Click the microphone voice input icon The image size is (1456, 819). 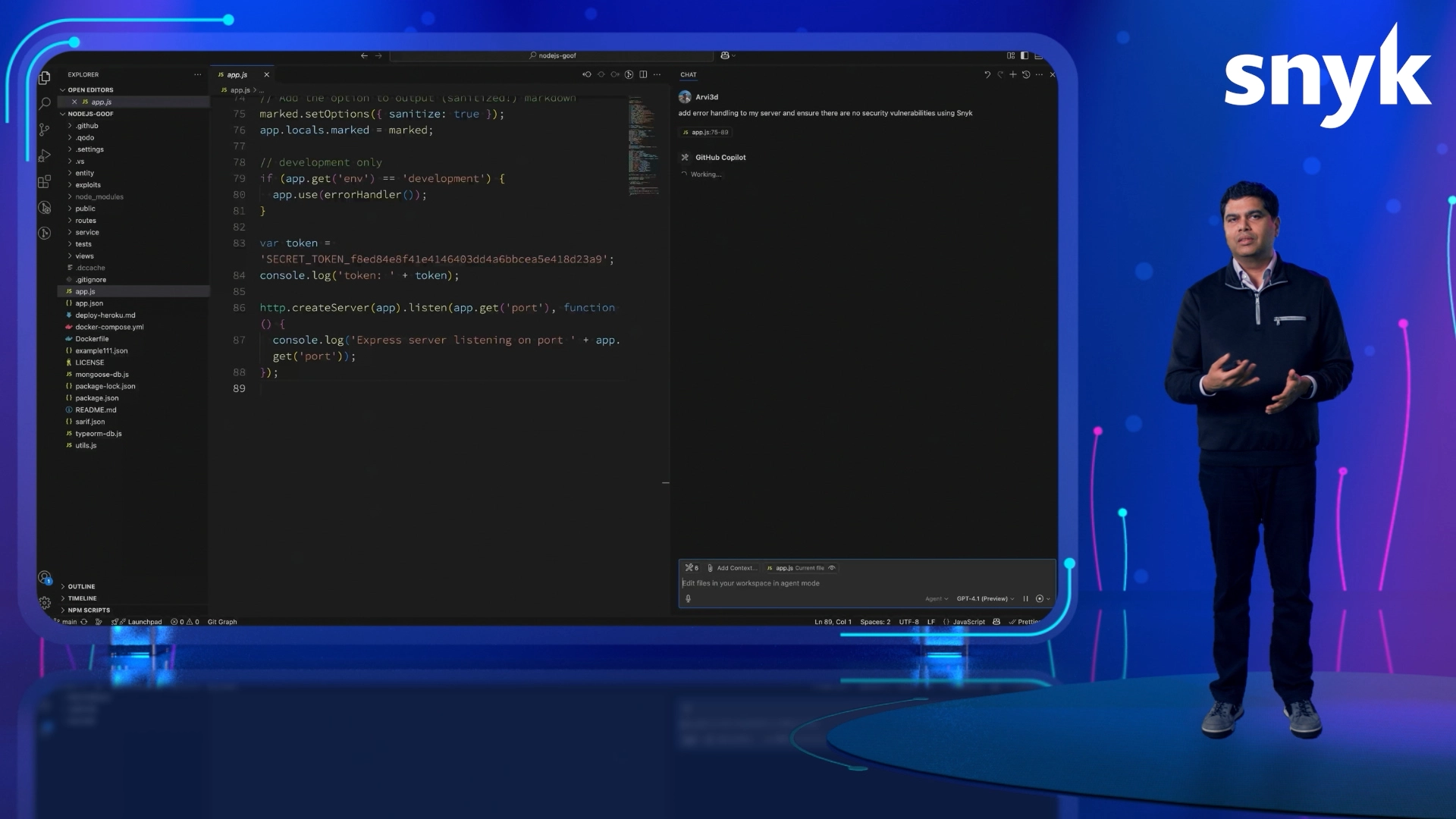click(x=689, y=598)
